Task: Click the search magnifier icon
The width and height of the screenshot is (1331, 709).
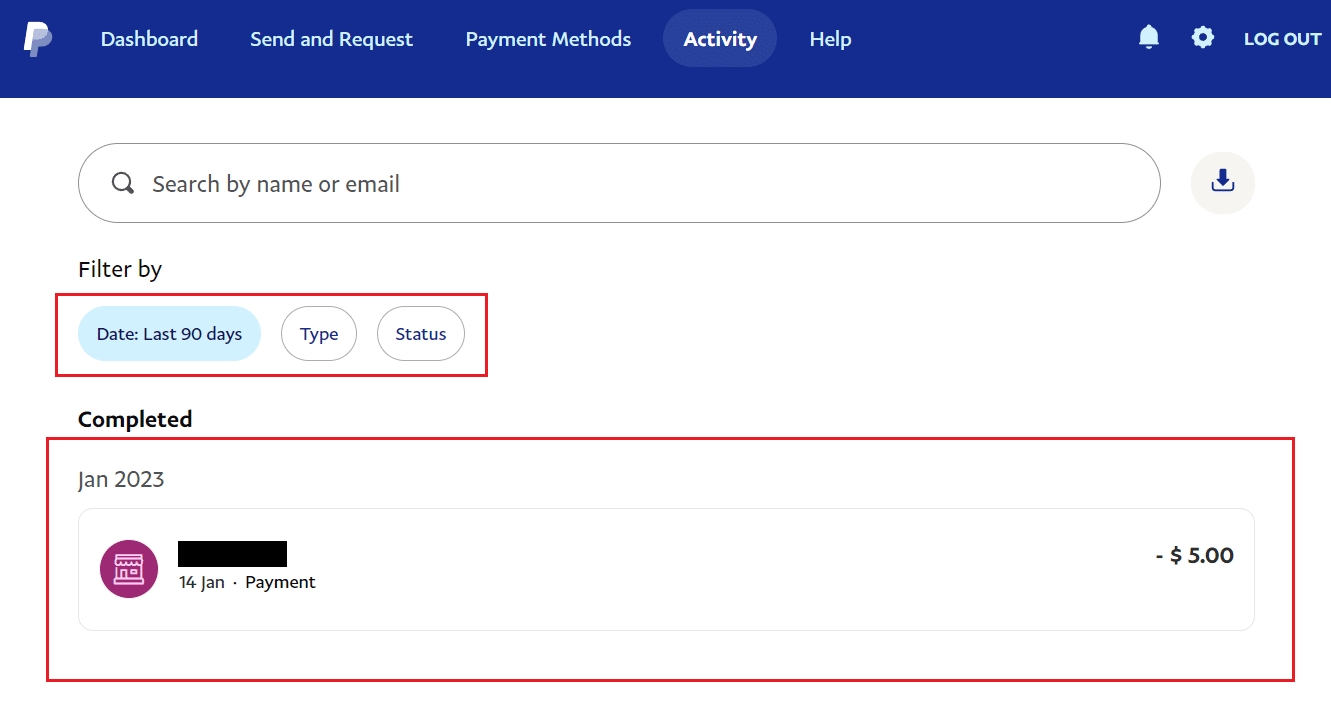Action: coord(122,183)
